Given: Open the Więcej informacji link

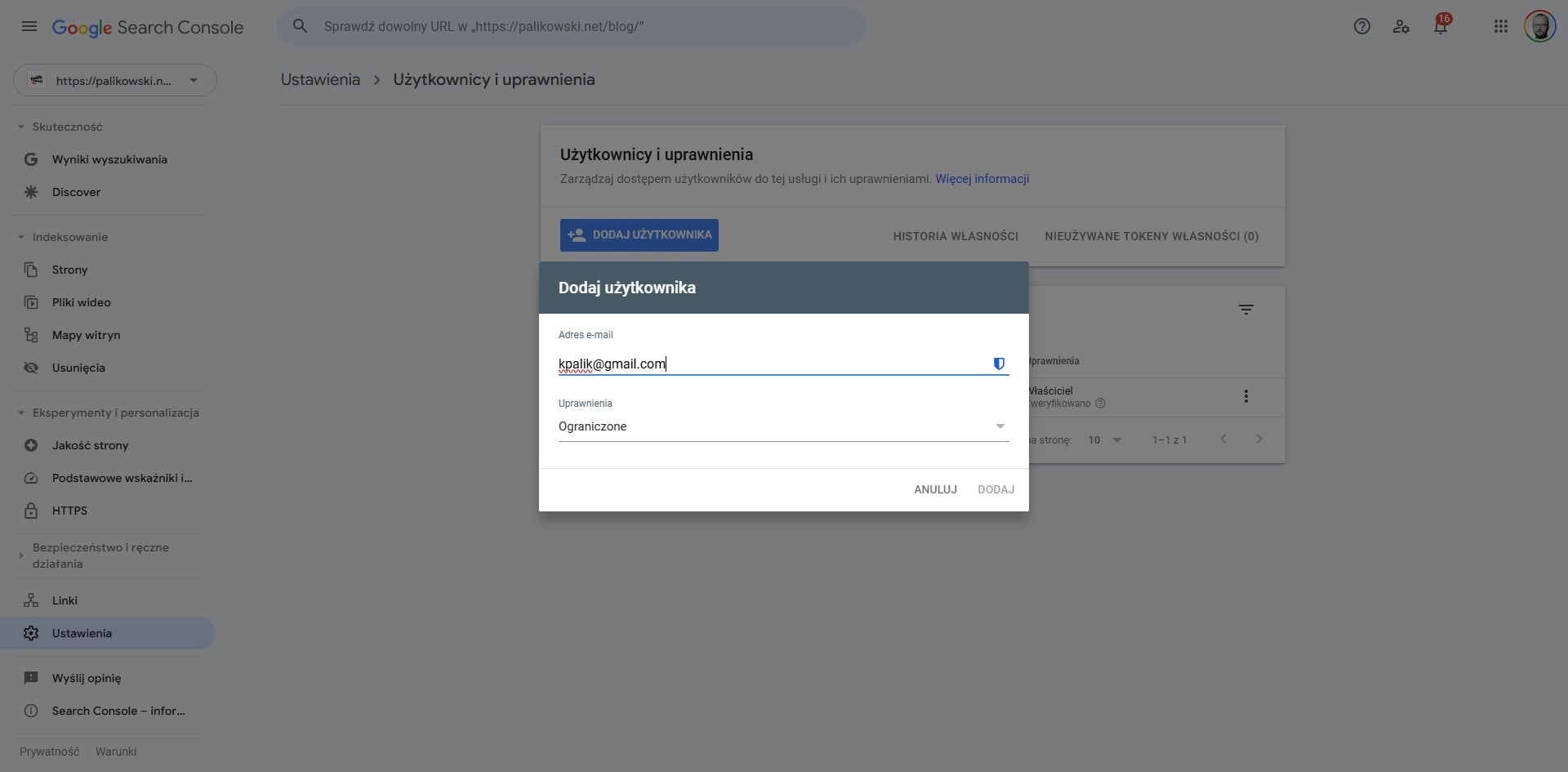Looking at the screenshot, I should (x=982, y=178).
